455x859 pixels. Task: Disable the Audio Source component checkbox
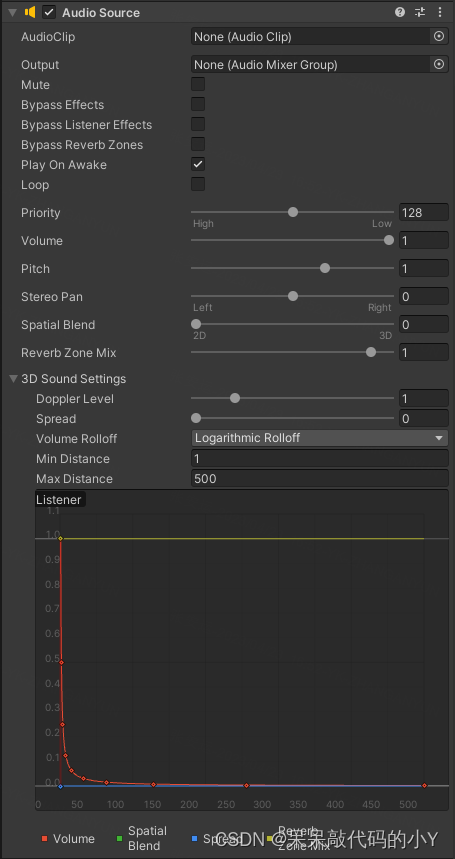pos(49,12)
